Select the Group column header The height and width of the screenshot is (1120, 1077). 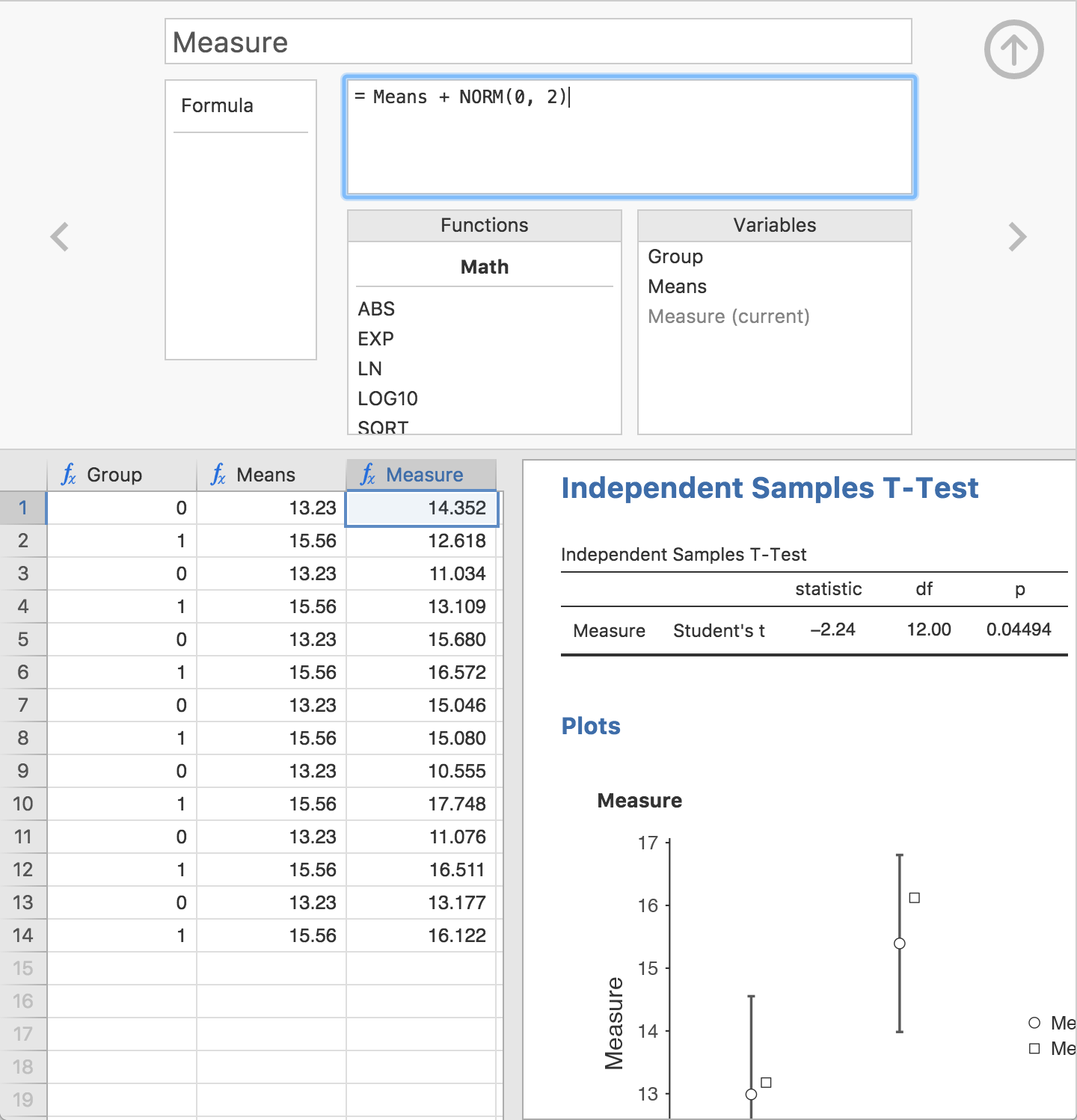pos(122,475)
